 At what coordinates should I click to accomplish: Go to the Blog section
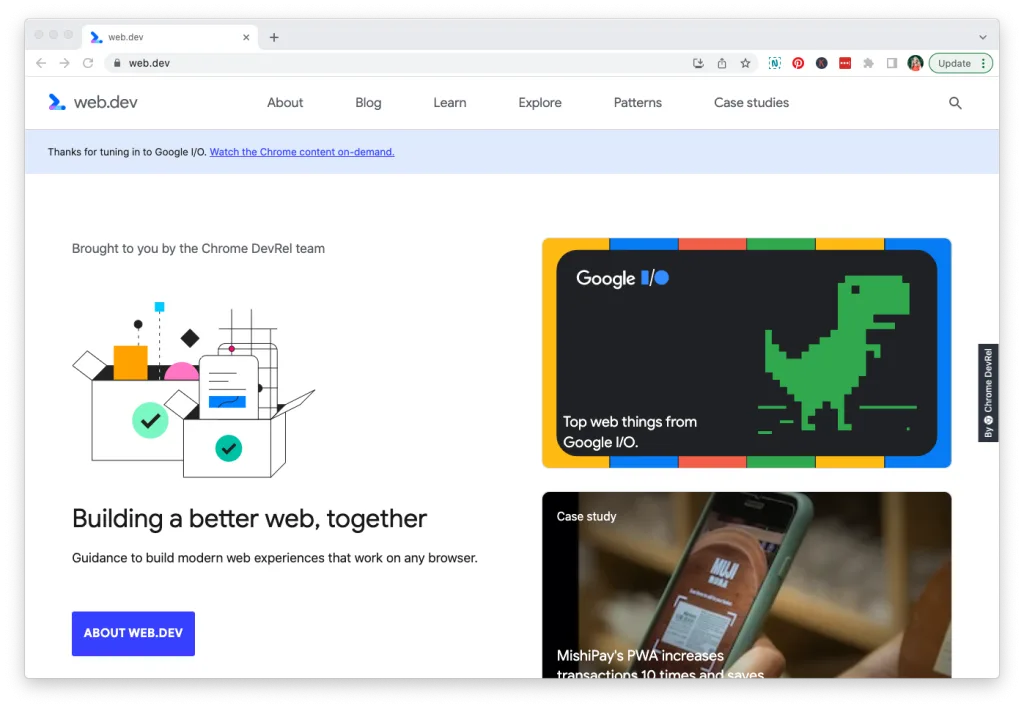tap(368, 102)
